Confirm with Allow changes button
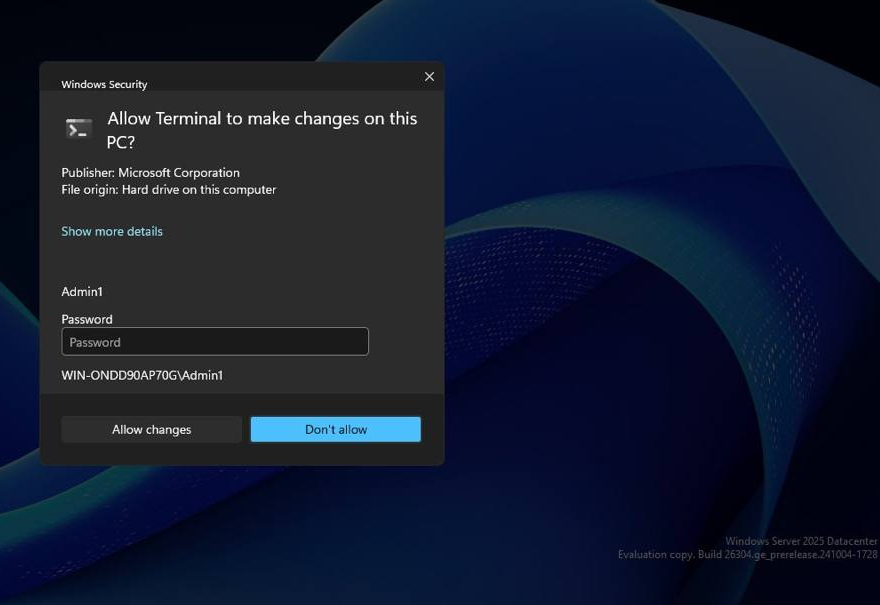This screenshot has width=880, height=605. (x=152, y=429)
